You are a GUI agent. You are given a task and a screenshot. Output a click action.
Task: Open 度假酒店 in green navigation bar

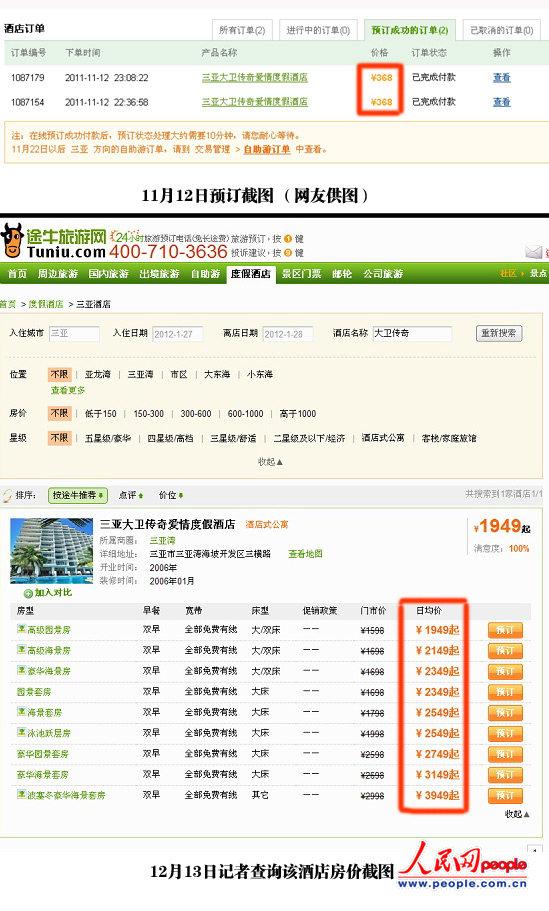click(x=250, y=274)
